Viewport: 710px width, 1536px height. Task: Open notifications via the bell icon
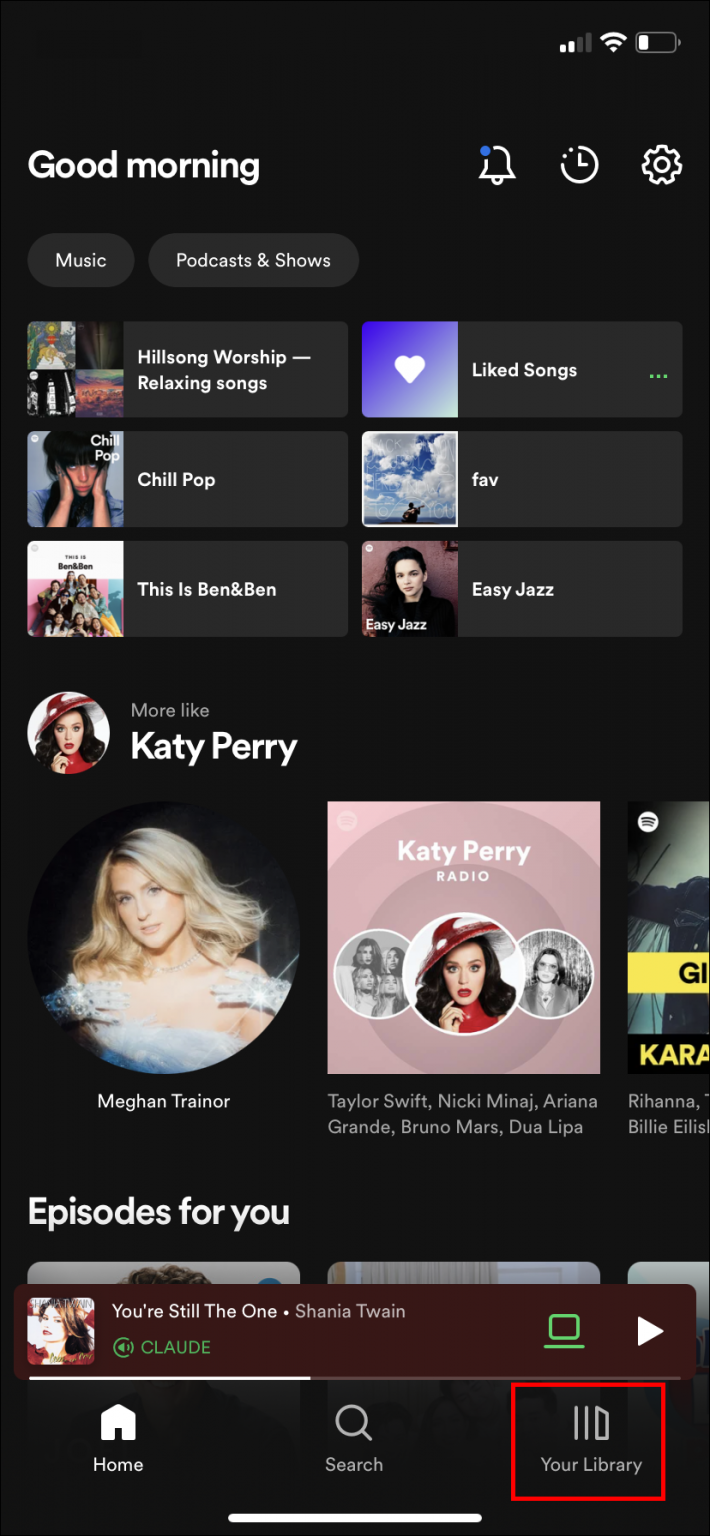[497, 165]
